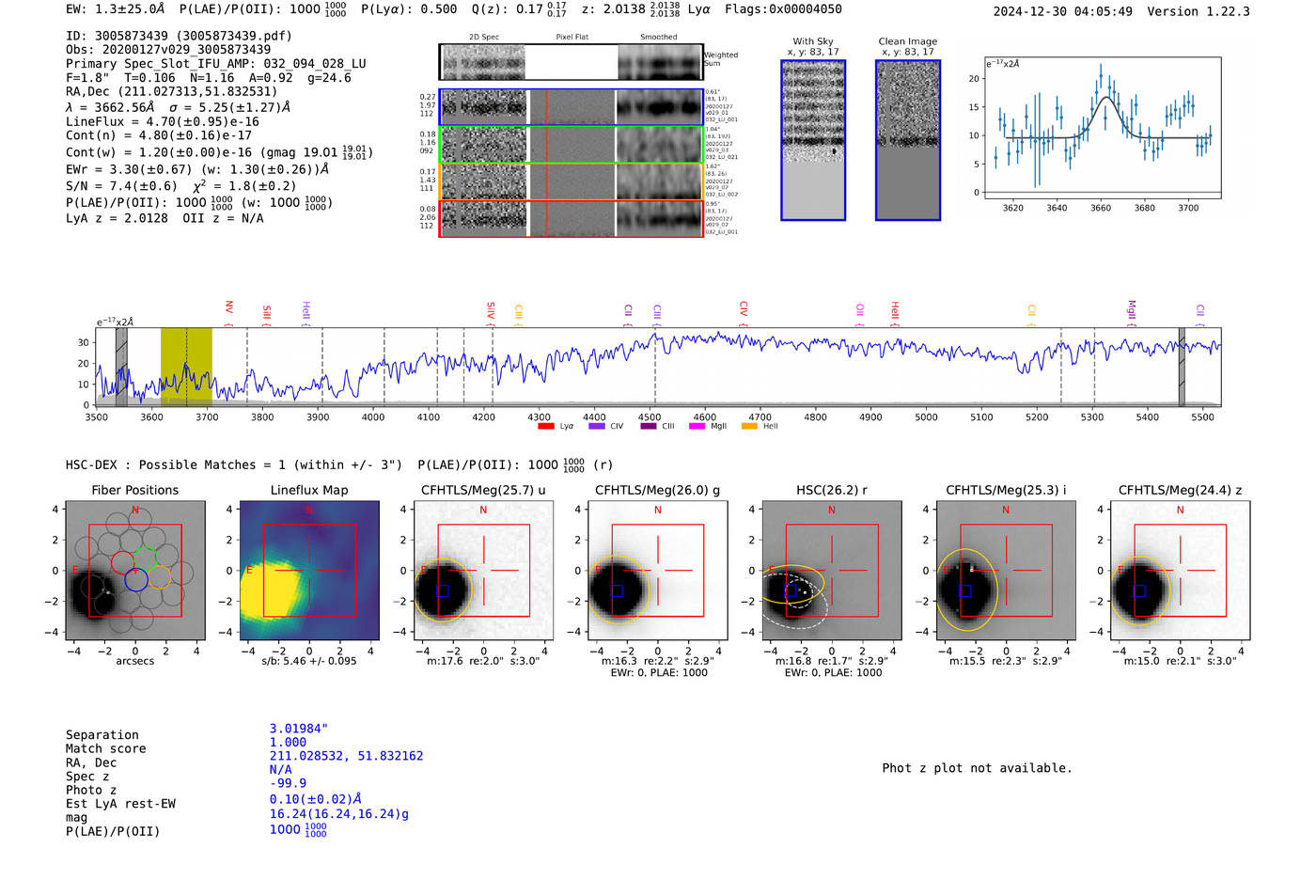Click the magenta MgII legend swatch
The height and width of the screenshot is (896, 1316).
click(x=697, y=426)
